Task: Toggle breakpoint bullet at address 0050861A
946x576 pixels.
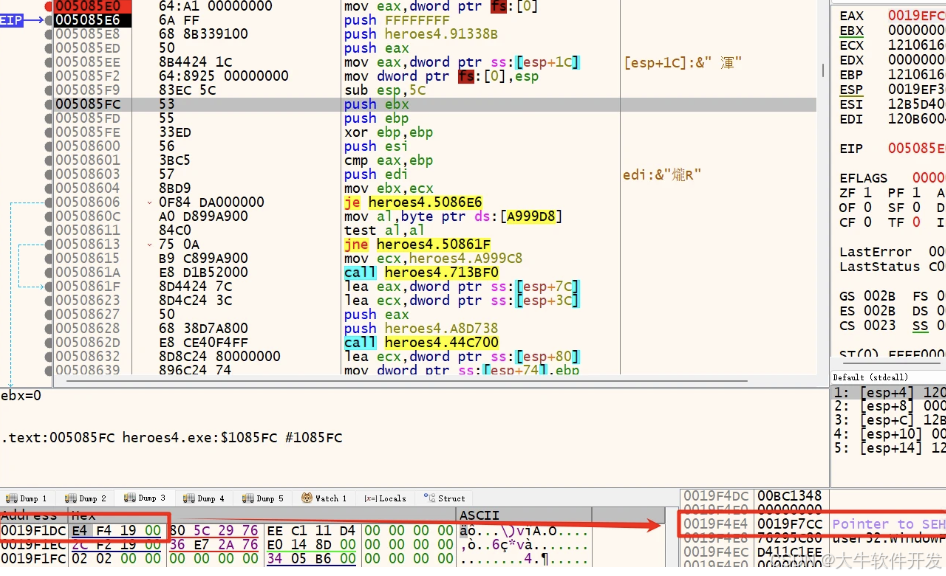Action: [x=48, y=272]
